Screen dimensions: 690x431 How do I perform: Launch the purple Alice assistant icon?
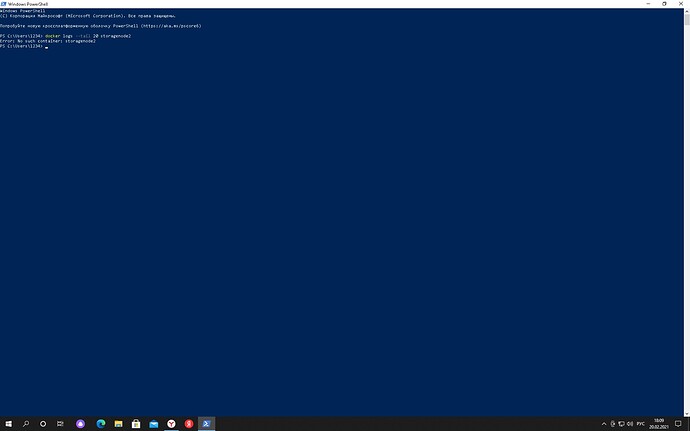coord(81,423)
